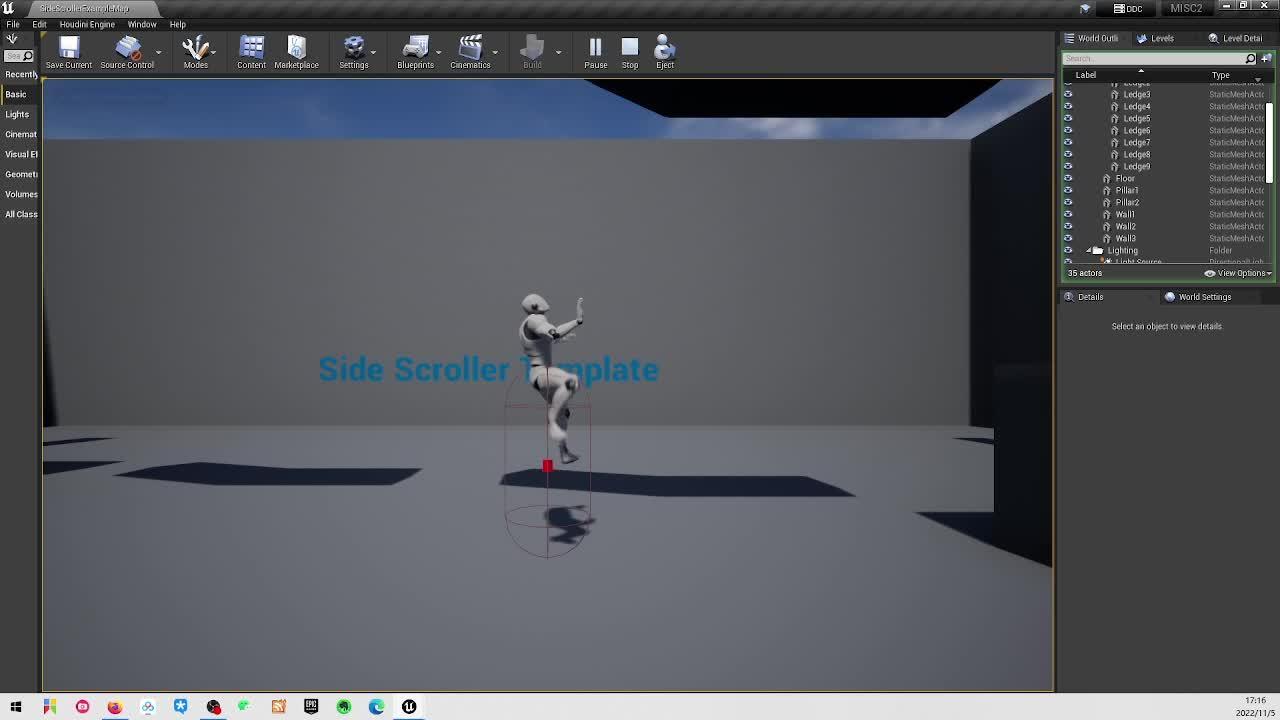Open the Windows Start menu

(x=16, y=707)
